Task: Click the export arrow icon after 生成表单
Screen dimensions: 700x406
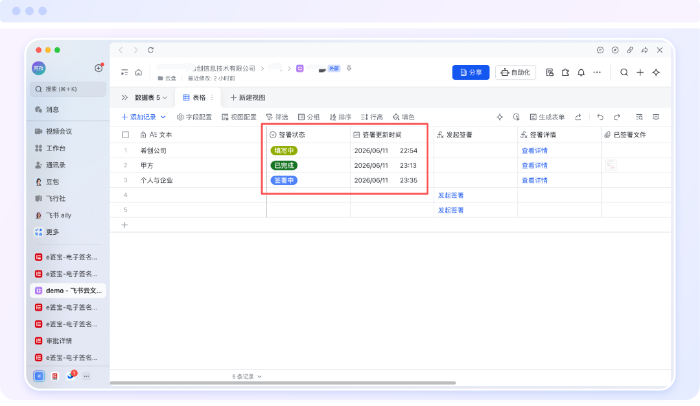Action: point(578,117)
